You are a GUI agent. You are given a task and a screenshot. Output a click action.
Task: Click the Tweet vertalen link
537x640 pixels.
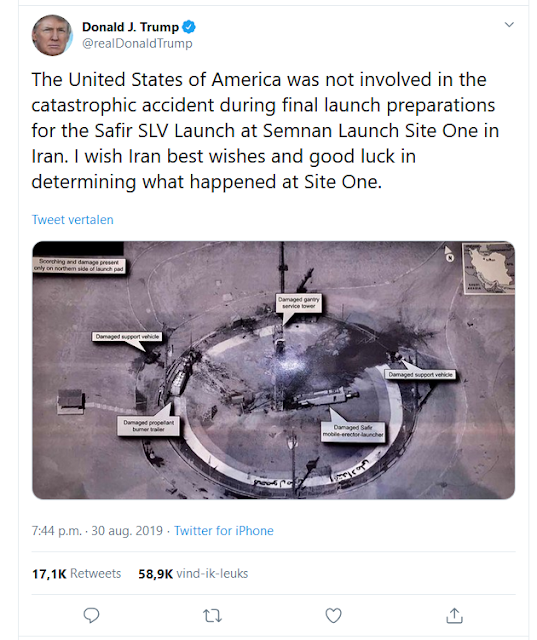pos(73,220)
